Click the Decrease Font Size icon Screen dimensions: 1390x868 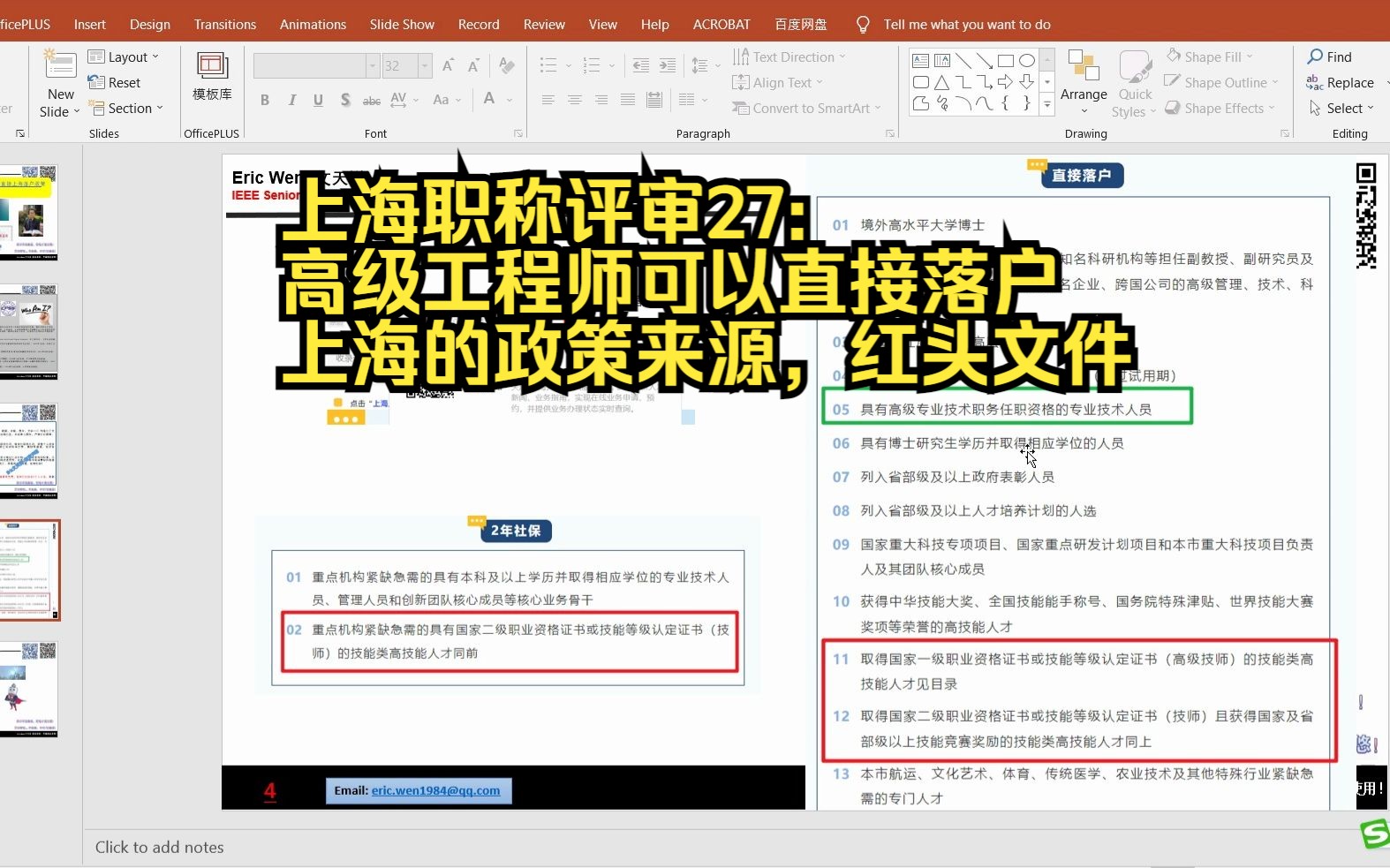(474, 65)
